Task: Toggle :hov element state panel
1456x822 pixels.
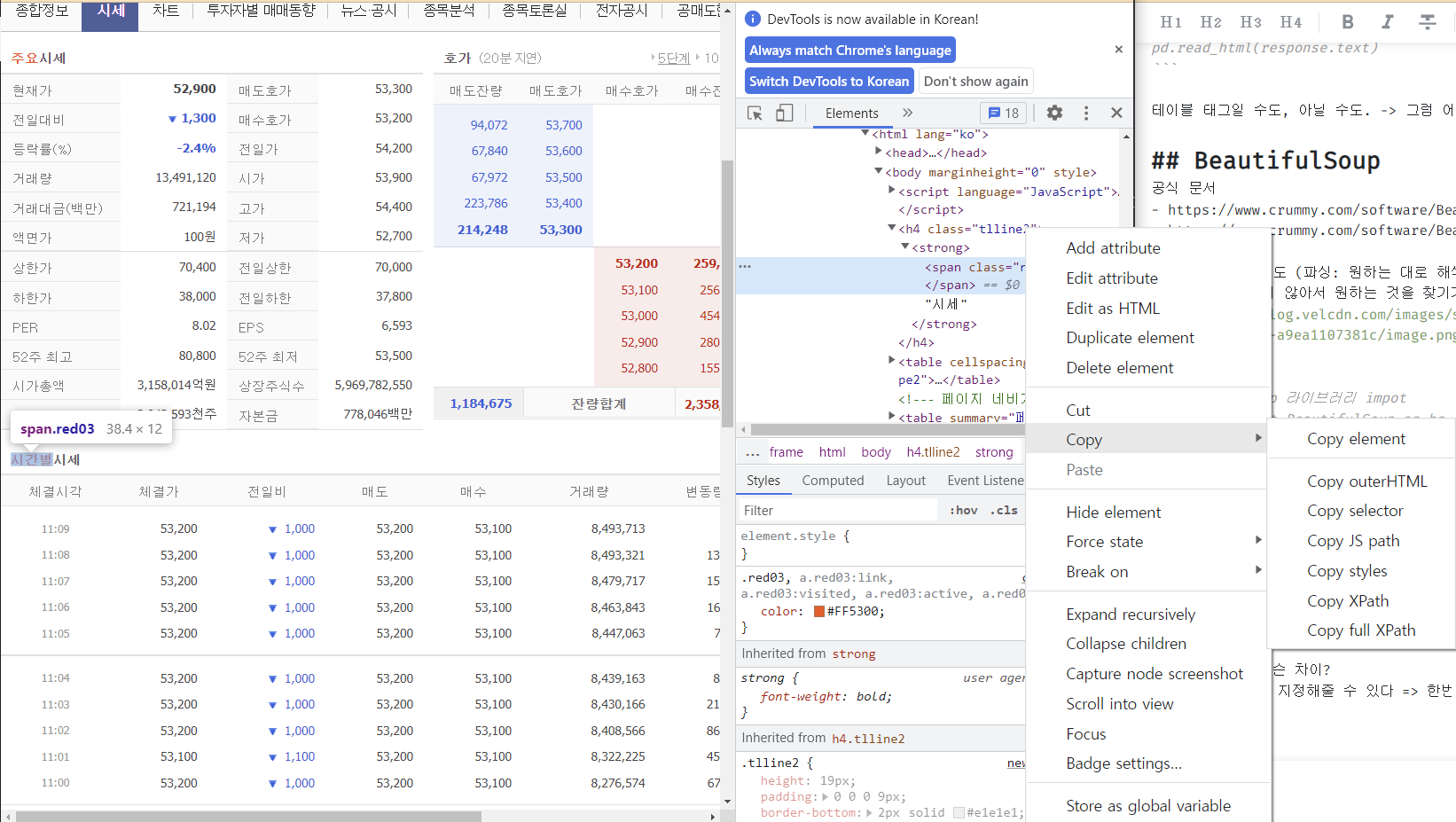Action: point(963,510)
